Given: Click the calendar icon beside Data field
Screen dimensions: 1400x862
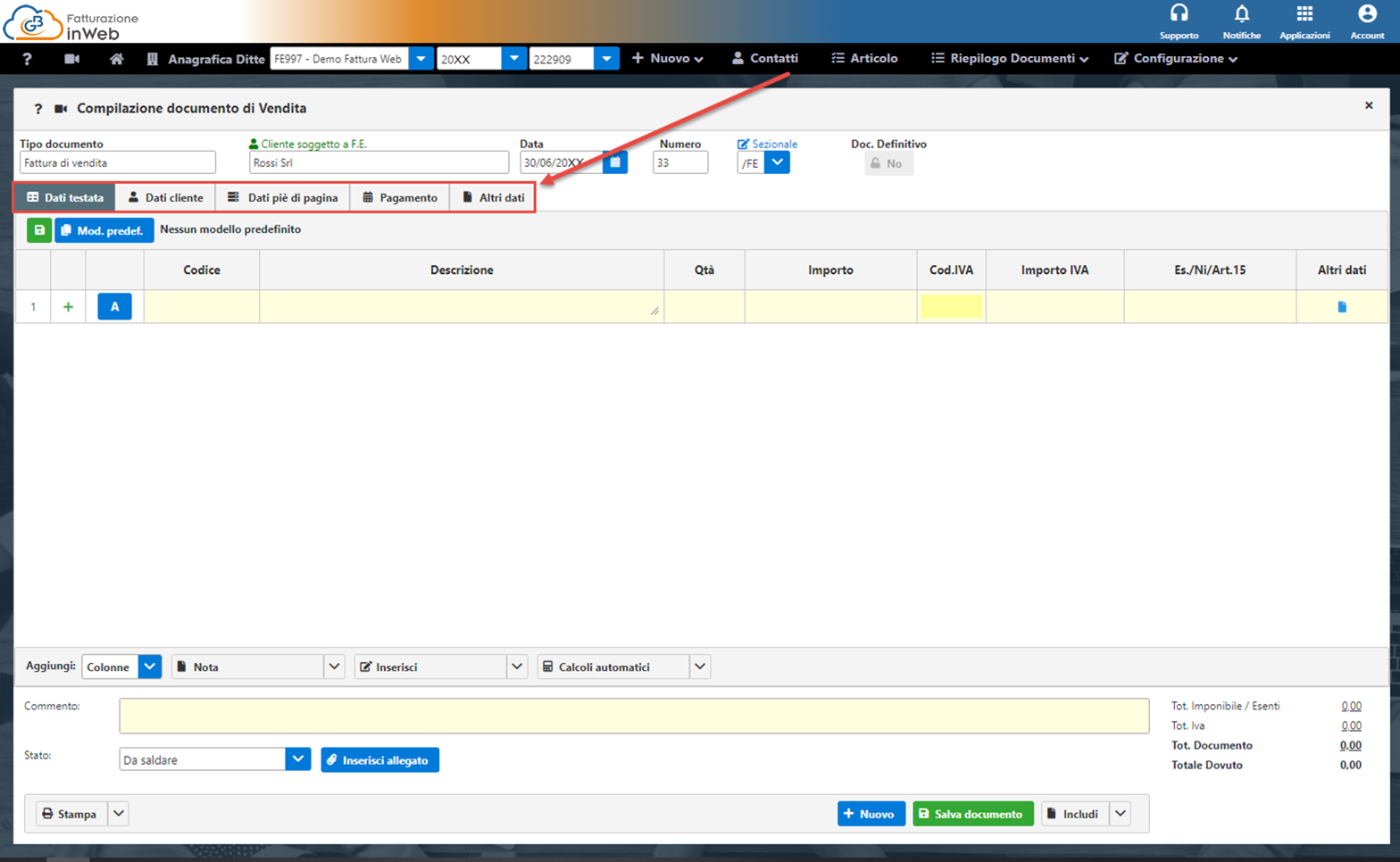Looking at the screenshot, I should click(615, 162).
